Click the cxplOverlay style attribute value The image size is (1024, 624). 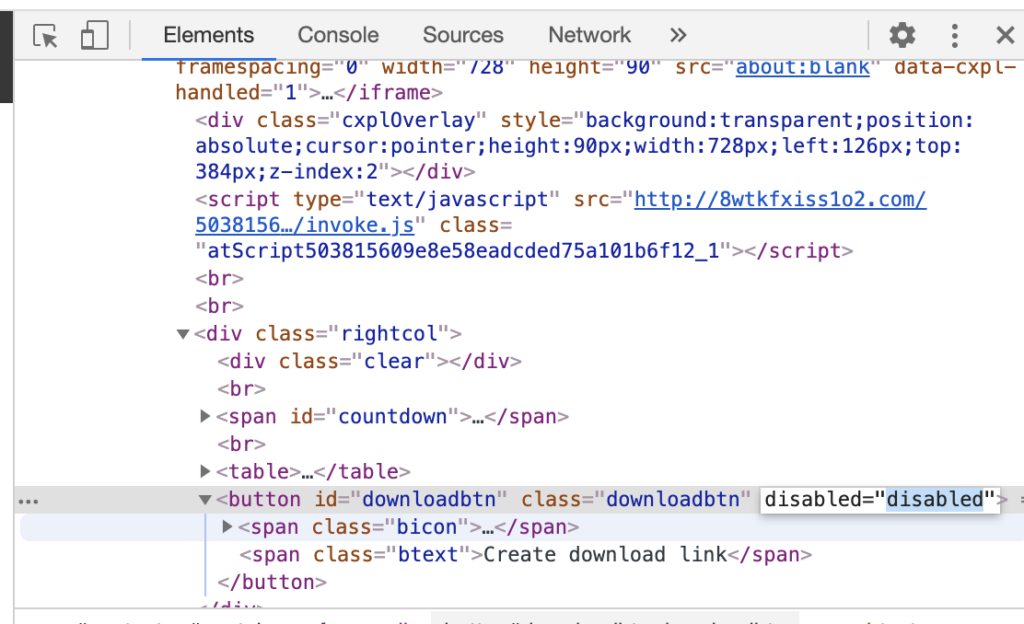(x=584, y=146)
